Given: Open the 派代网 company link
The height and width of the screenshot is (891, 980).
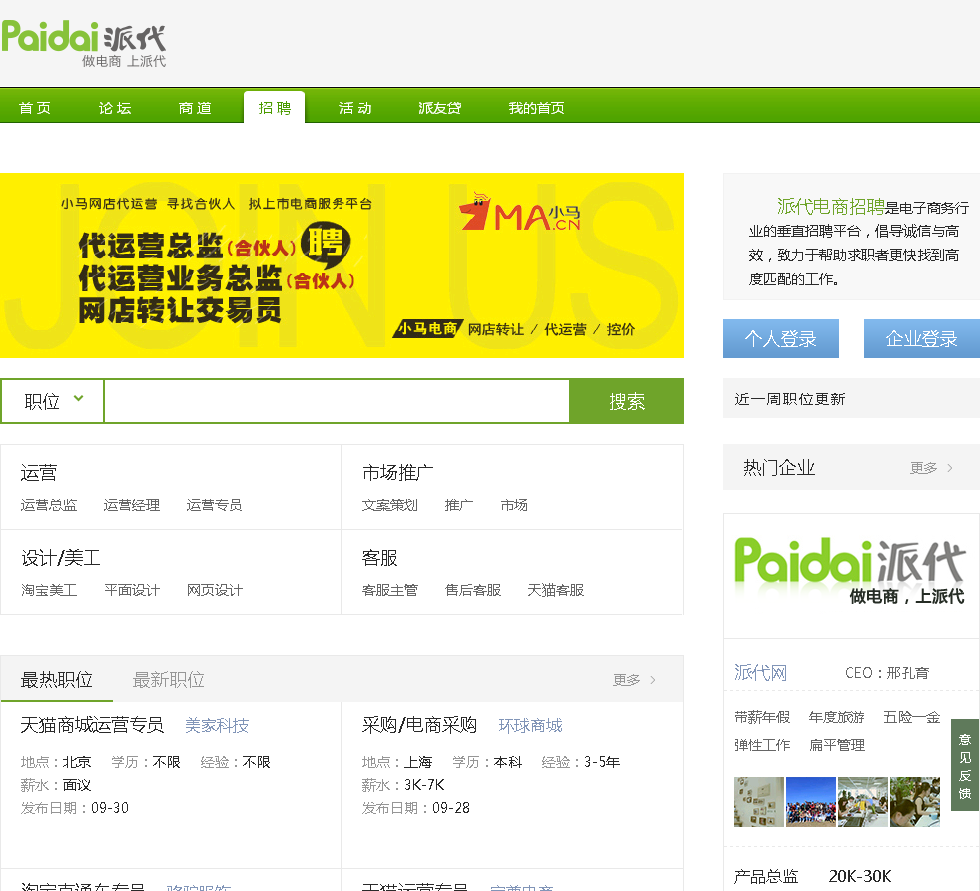Looking at the screenshot, I should (760, 672).
